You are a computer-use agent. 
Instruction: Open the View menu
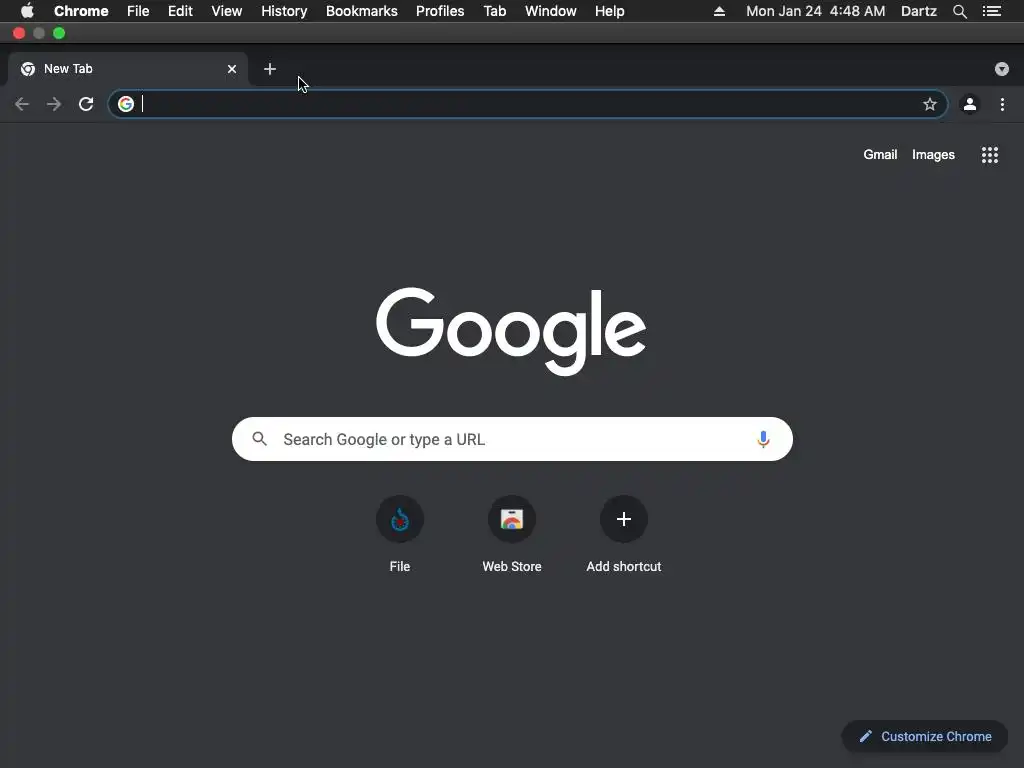click(x=227, y=11)
